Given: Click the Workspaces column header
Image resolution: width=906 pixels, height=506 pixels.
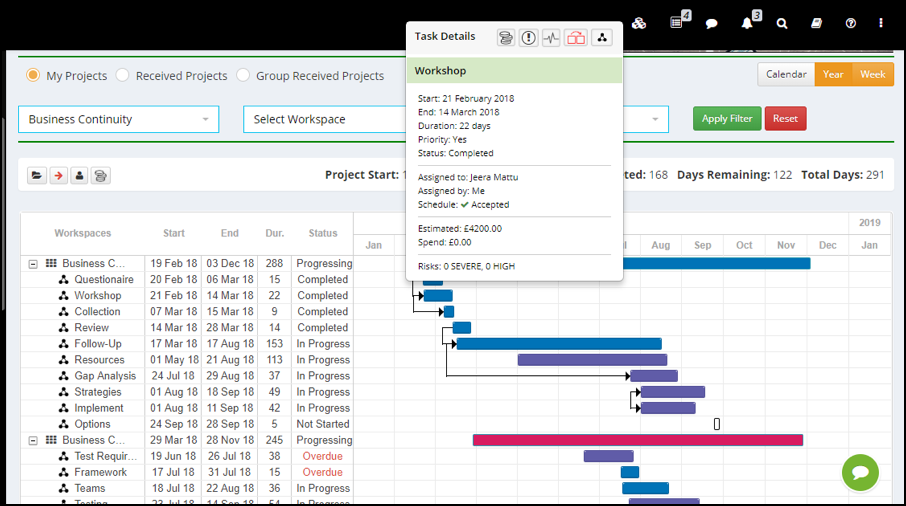Looking at the screenshot, I should coord(83,233).
